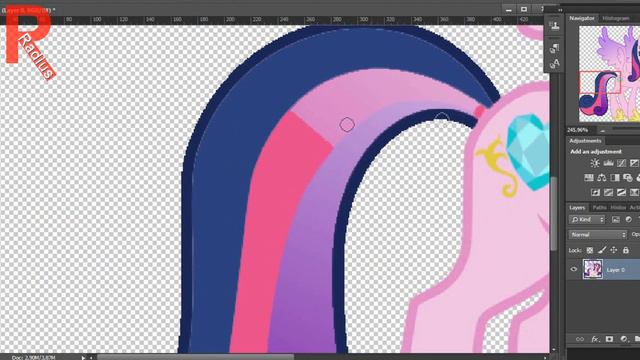
Task: Add a Curves adjustment
Action: [621, 163]
